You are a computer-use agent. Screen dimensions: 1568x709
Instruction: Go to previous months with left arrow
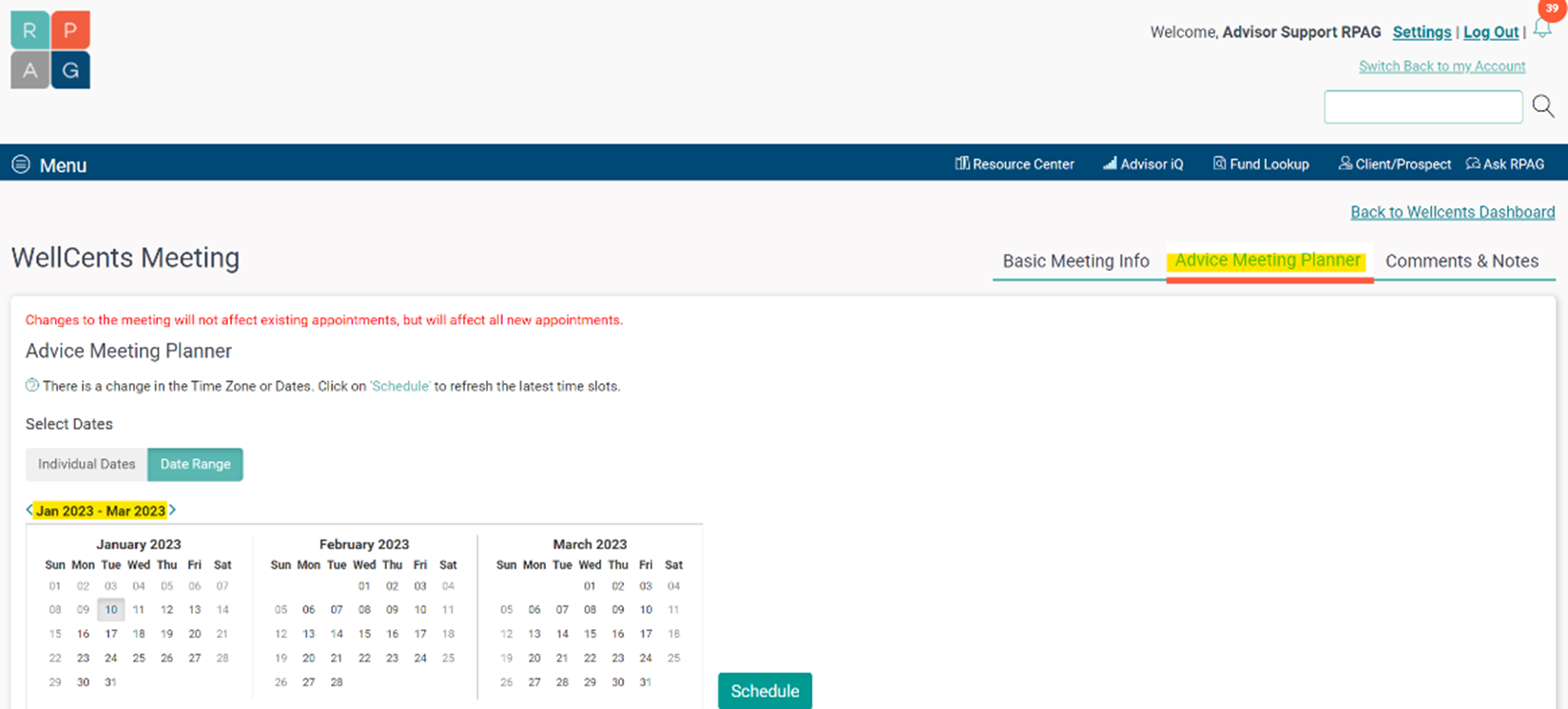(29, 510)
